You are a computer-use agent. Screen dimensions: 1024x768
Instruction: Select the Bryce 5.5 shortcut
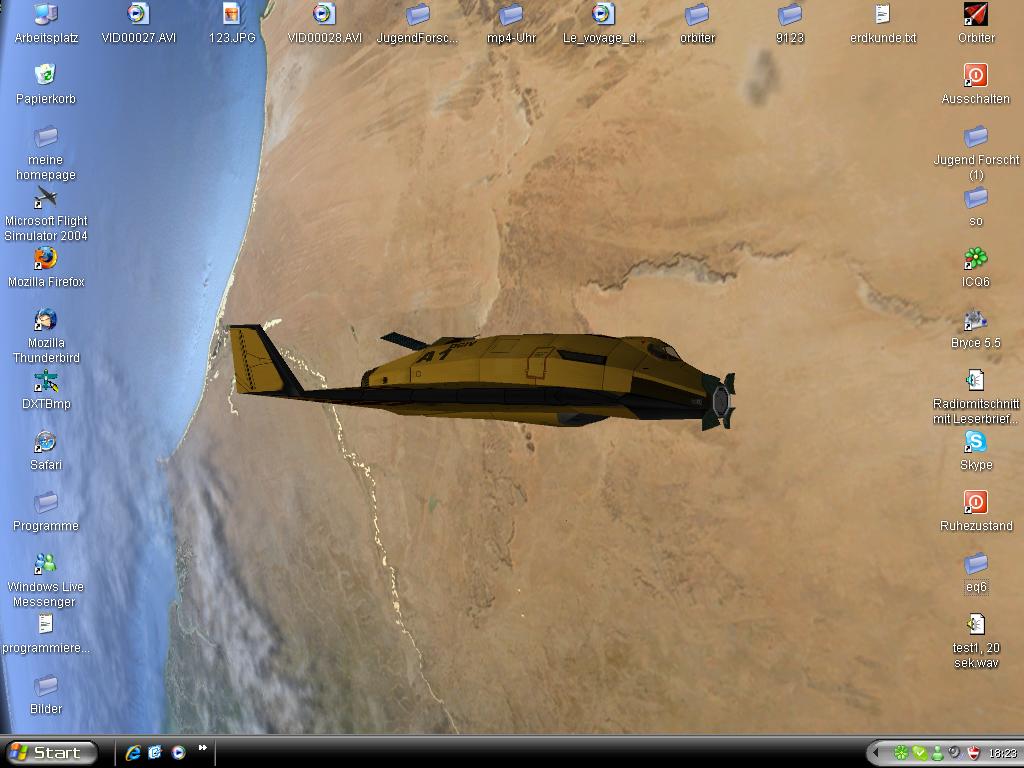pos(975,320)
